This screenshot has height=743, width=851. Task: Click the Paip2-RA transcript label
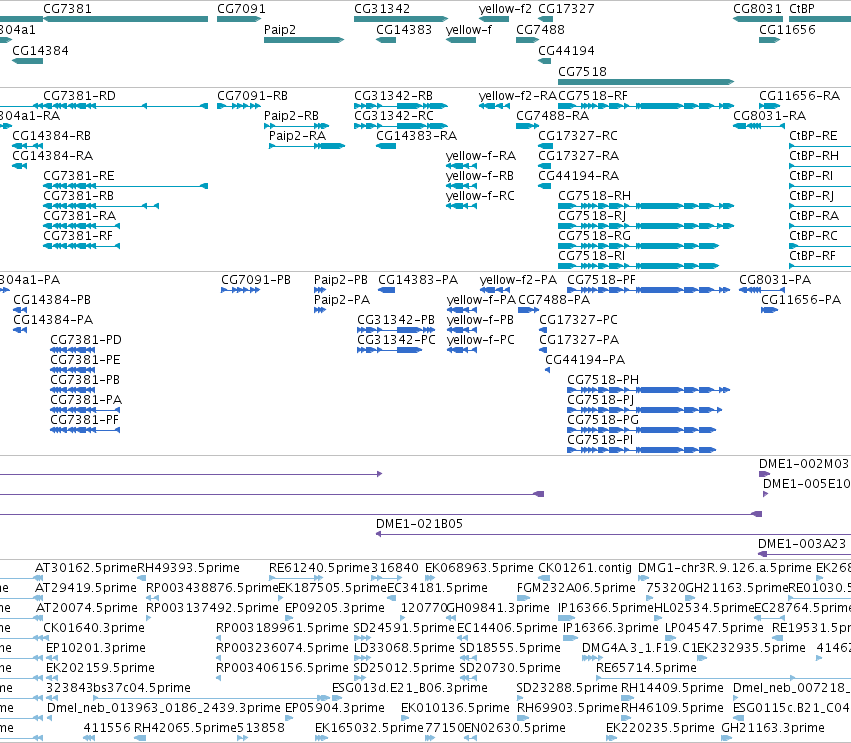[297, 136]
